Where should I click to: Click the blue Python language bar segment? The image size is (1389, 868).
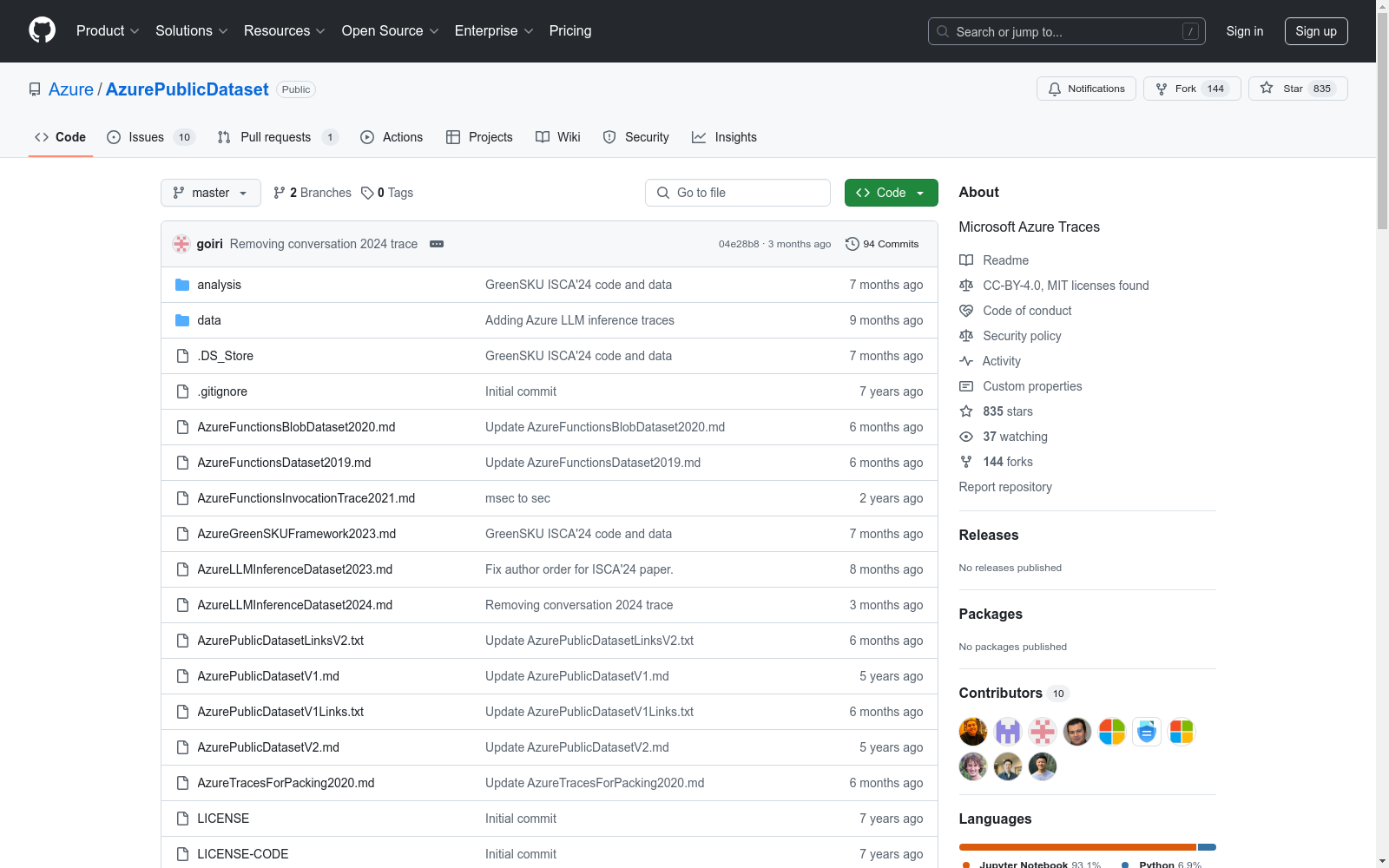point(1207,847)
